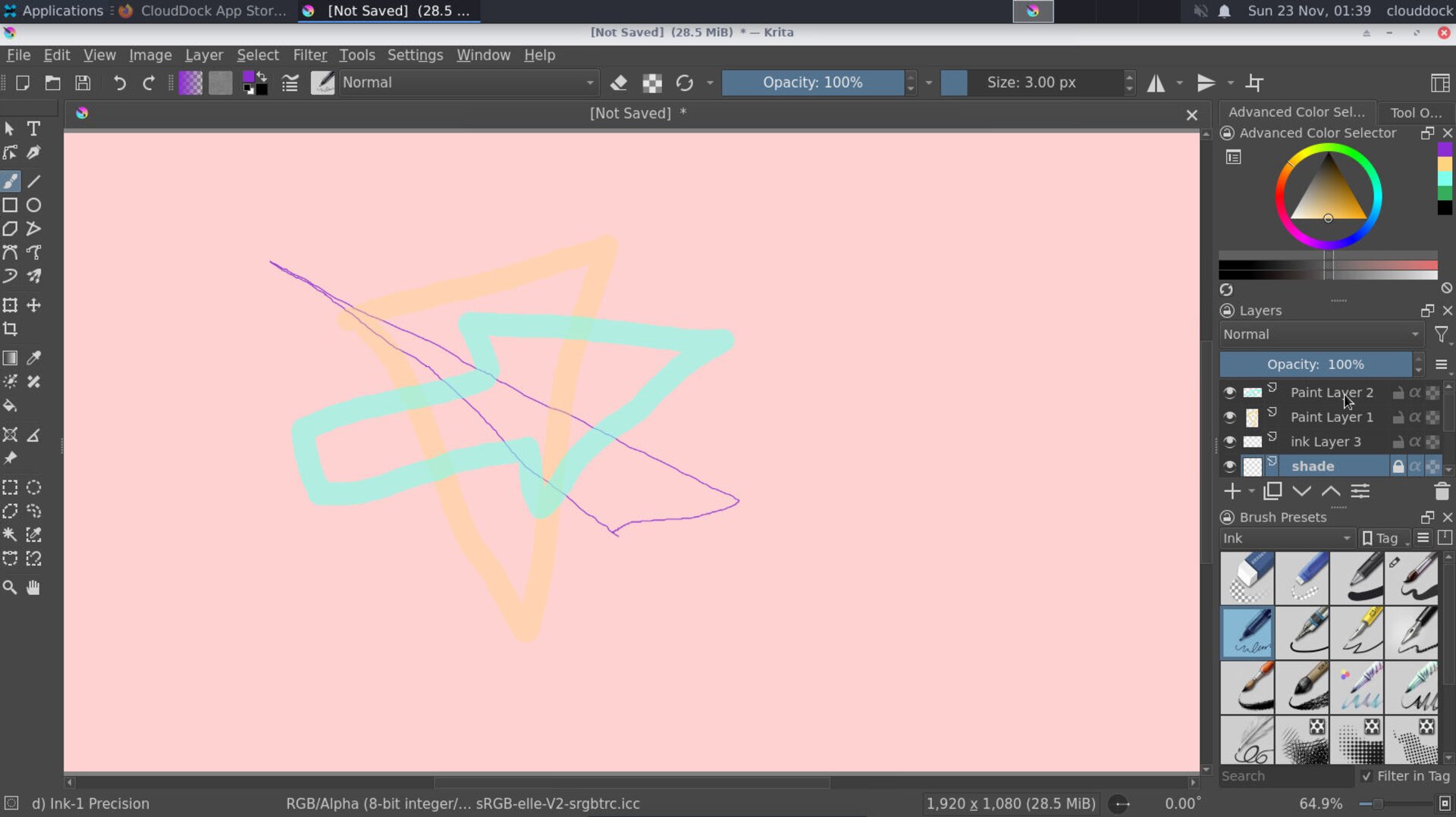The height and width of the screenshot is (817, 1456).
Task: Open the brush blending mode dropdown in toolbar
Action: click(x=468, y=83)
